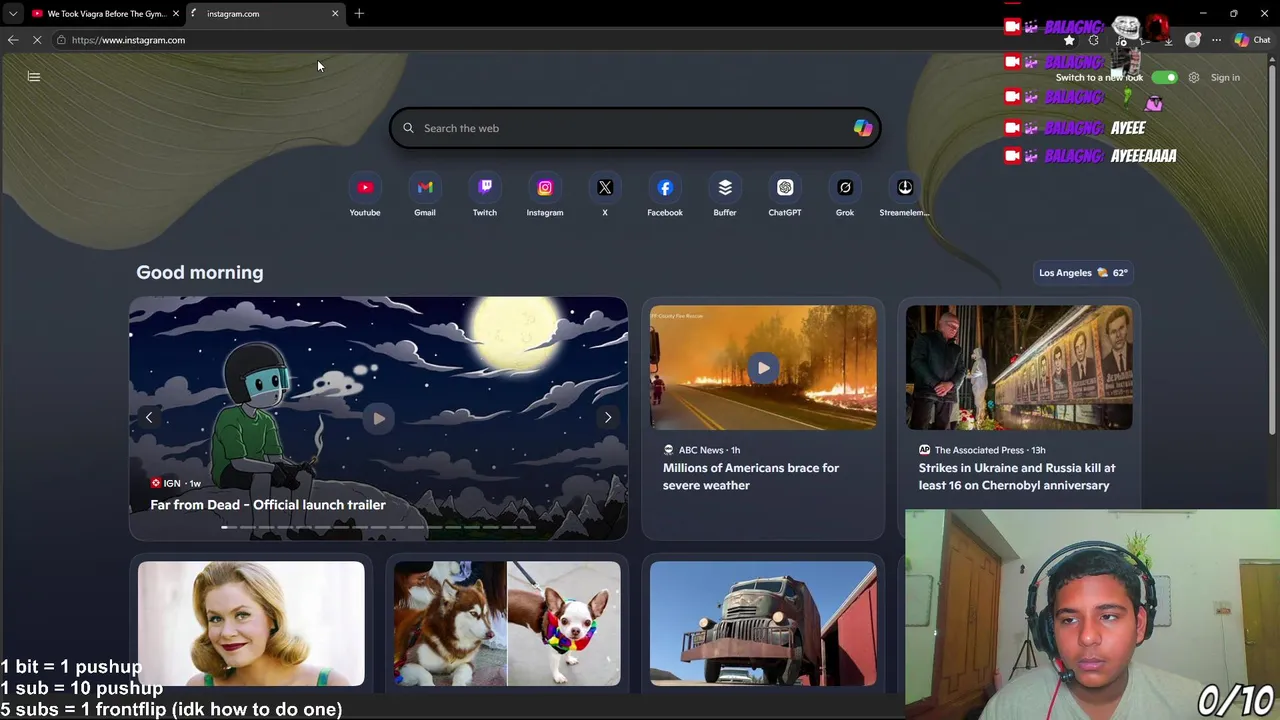This screenshot has width=1280, height=720.
Task: Open the Gmail quick link
Action: point(425,188)
